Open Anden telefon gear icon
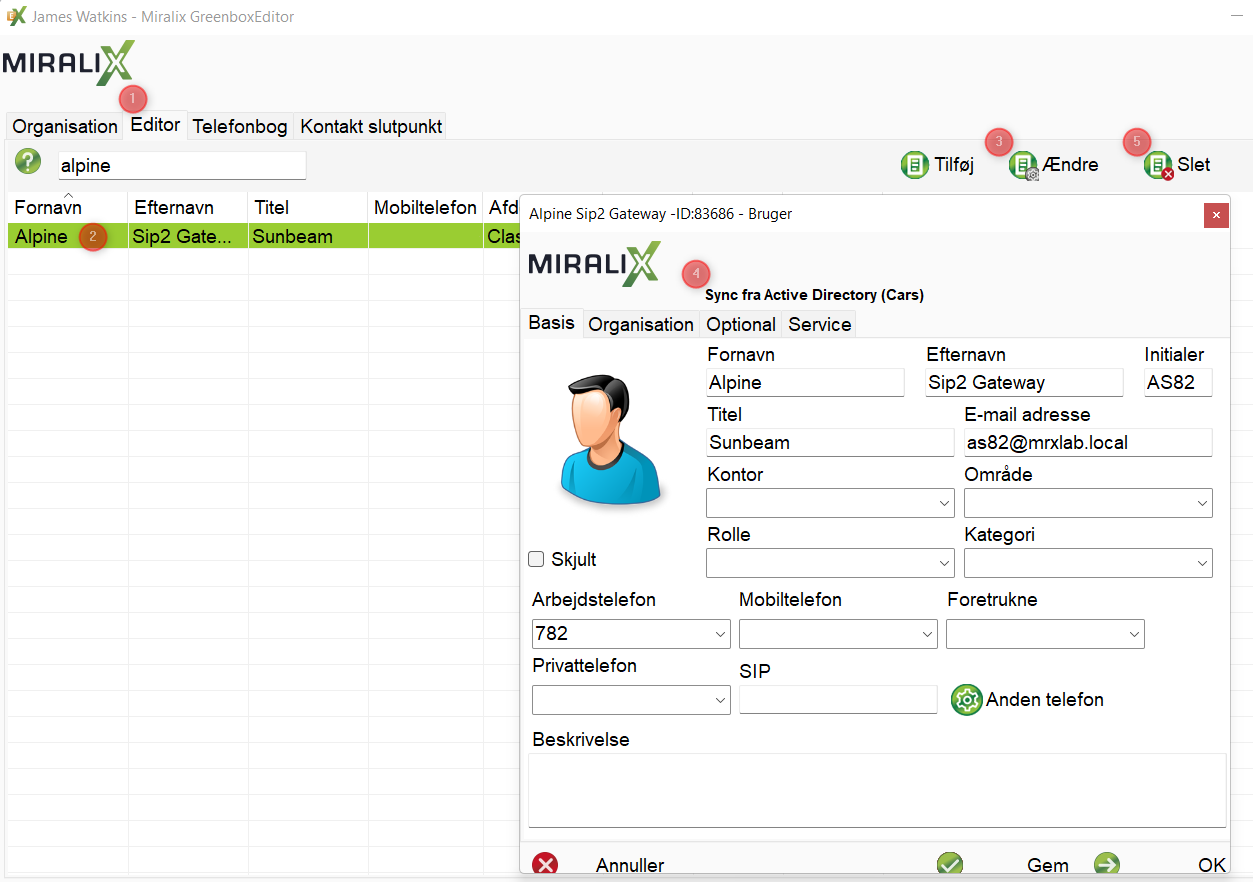The width and height of the screenshot is (1253, 882). click(x=966, y=700)
